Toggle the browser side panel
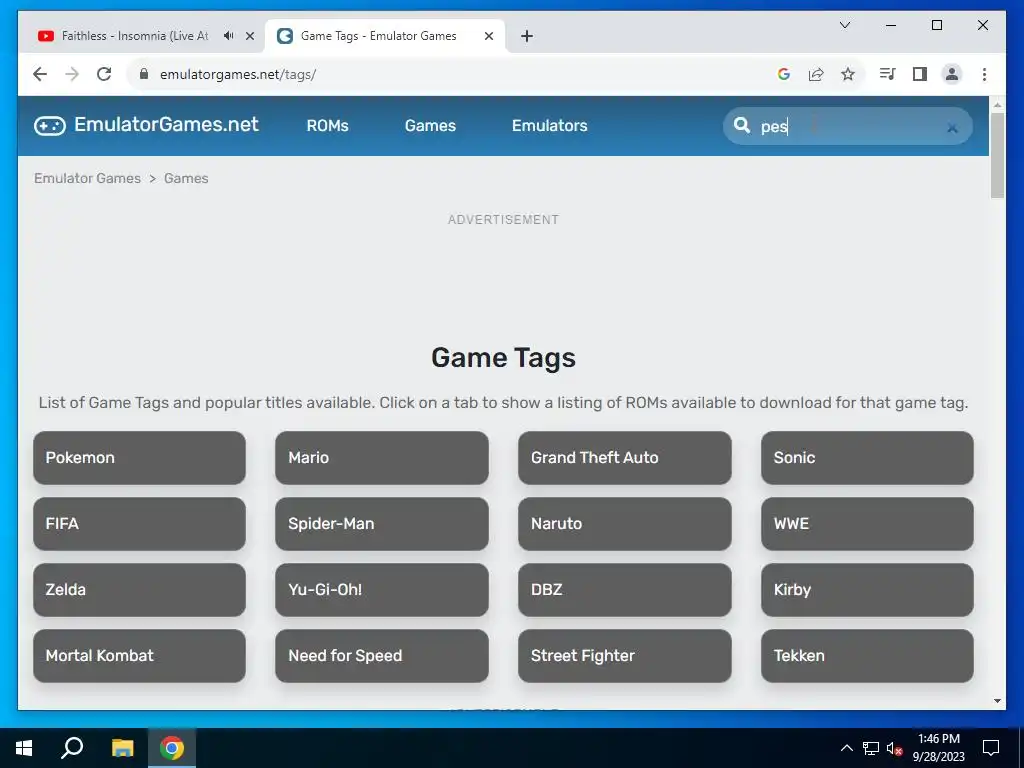 [x=920, y=74]
